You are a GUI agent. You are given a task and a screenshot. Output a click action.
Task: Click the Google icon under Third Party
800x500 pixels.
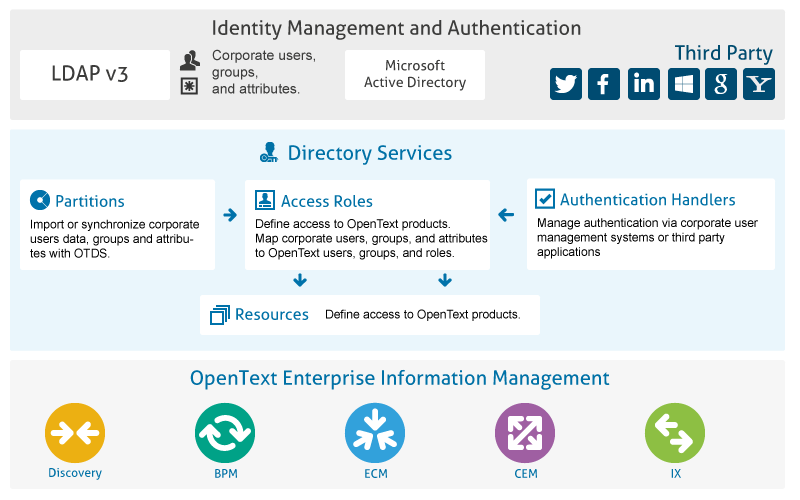tap(720, 84)
